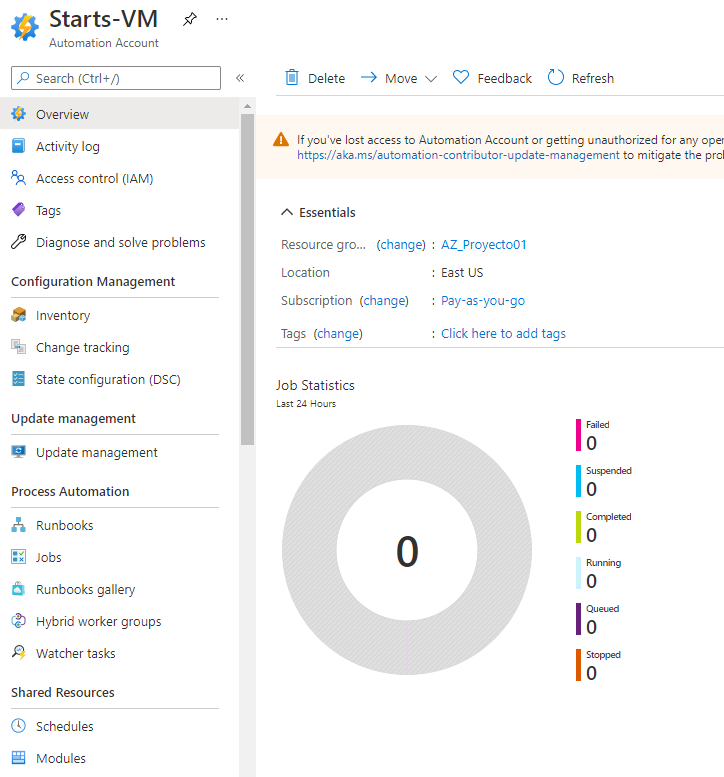Open the ellipsis more options menu

click(x=222, y=19)
